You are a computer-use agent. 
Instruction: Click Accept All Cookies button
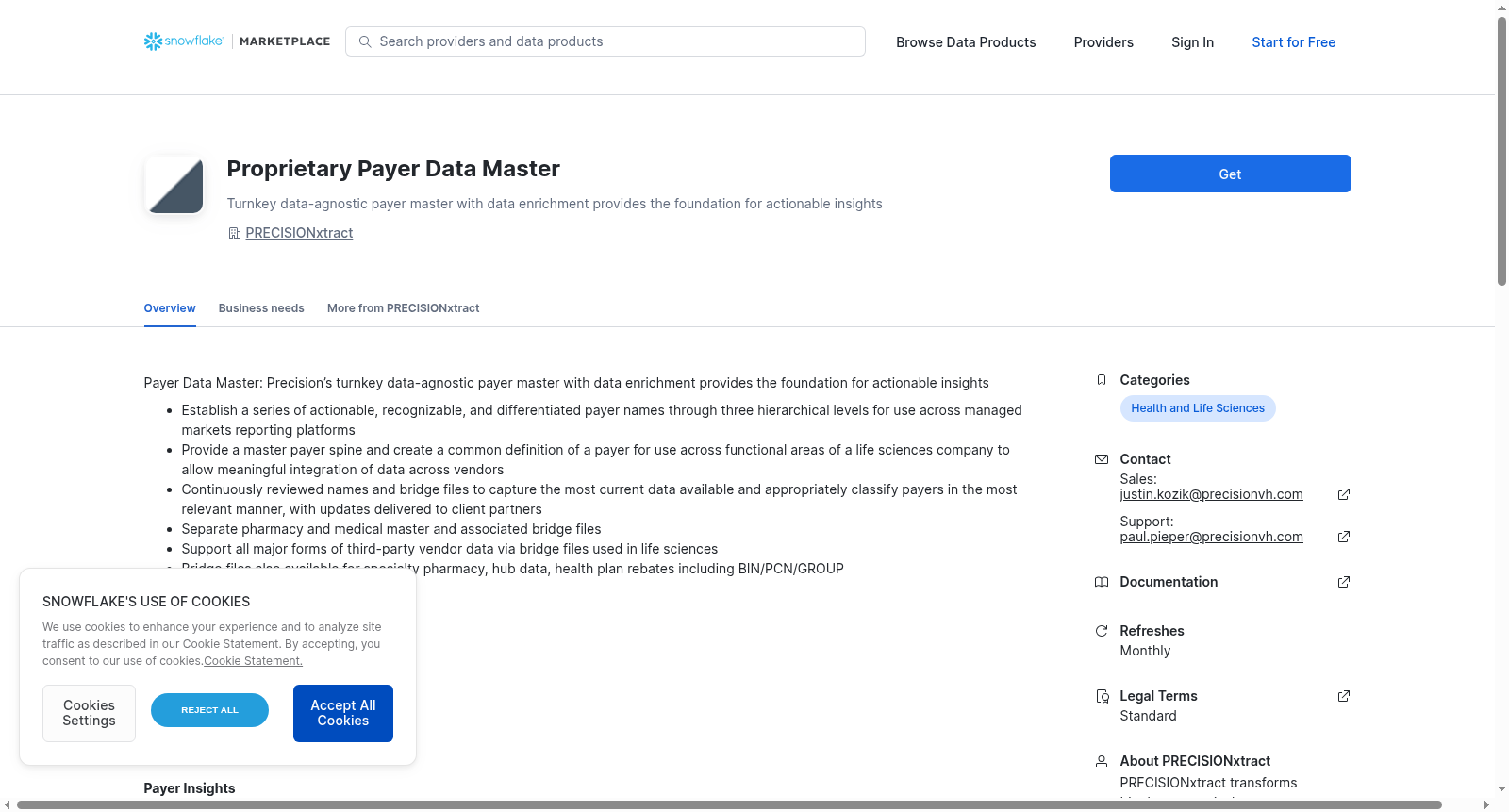click(x=343, y=713)
